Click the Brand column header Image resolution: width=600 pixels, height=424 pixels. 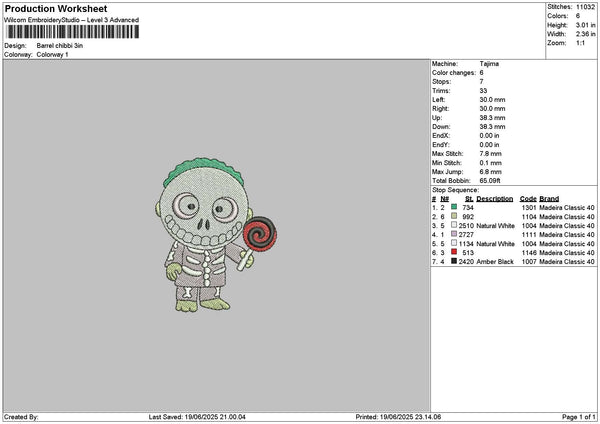[552, 198]
